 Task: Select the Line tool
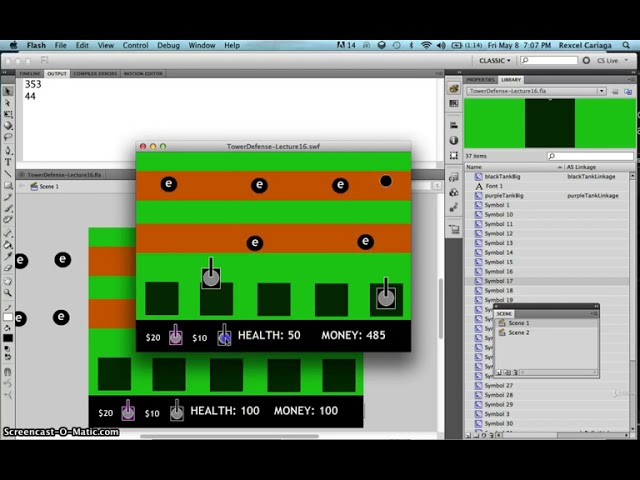click(x=8, y=174)
